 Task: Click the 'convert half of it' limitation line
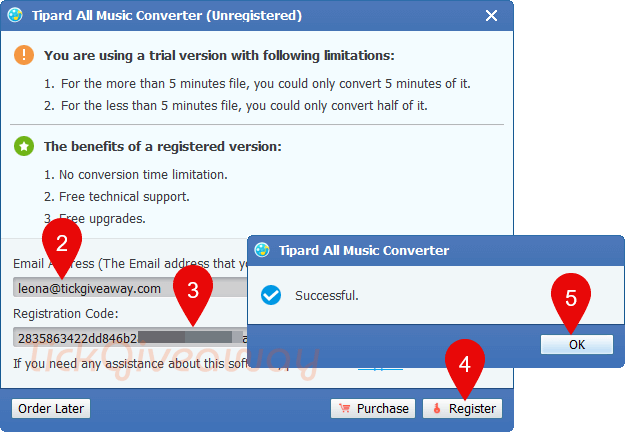pyautogui.click(x=236, y=106)
